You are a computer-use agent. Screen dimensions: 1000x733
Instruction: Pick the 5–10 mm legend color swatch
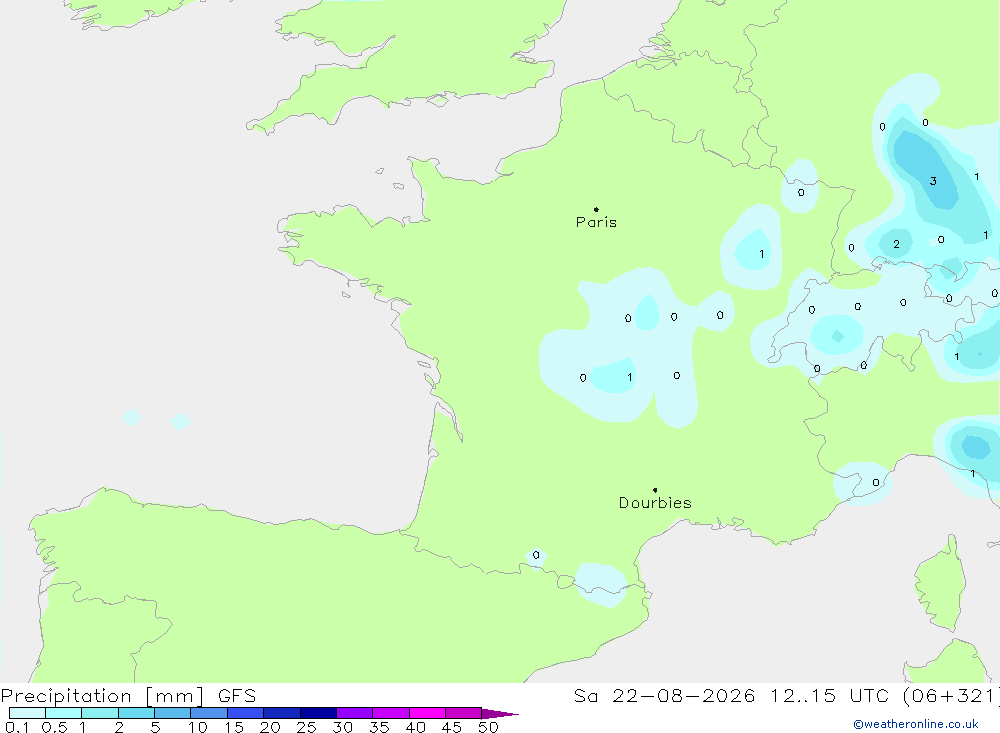point(173,713)
